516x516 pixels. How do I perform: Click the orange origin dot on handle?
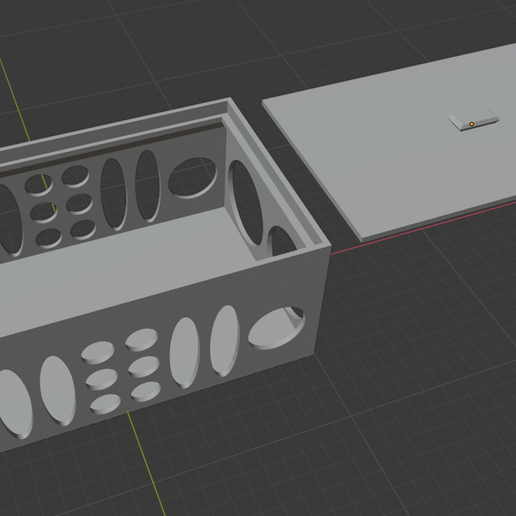pyautogui.click(x=472, y=124)
